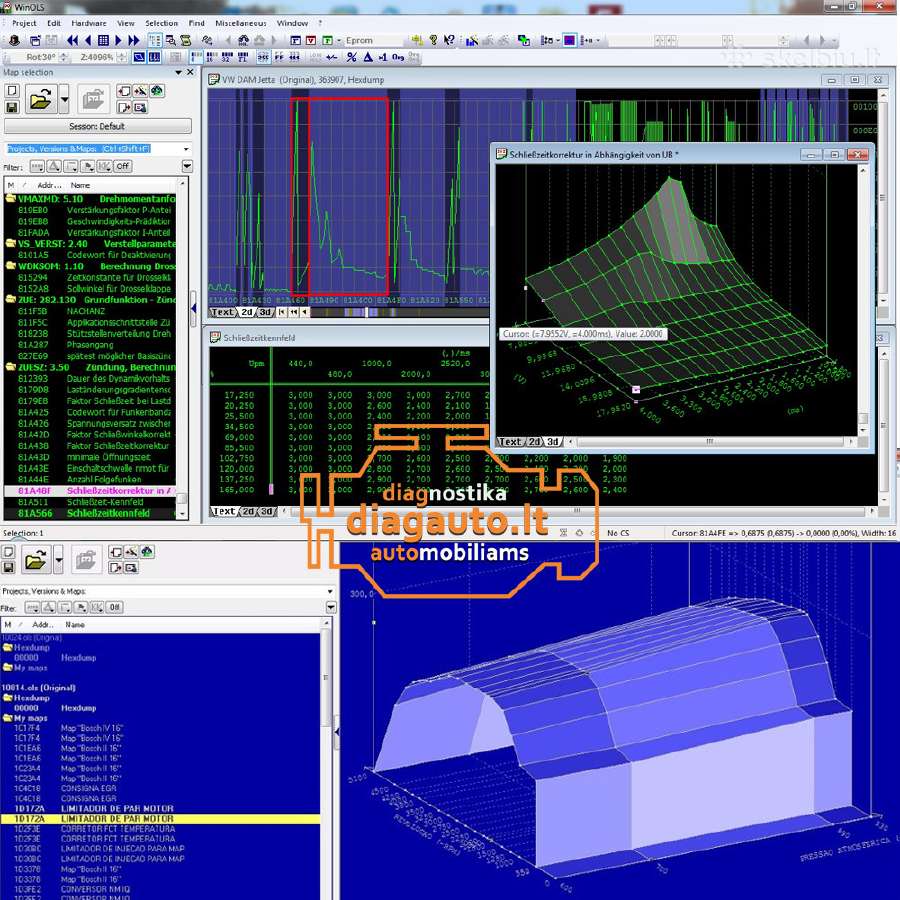Open the blue grid map overview icon
The width and height of the screenshot is (900, 900).
click(103, 40)
